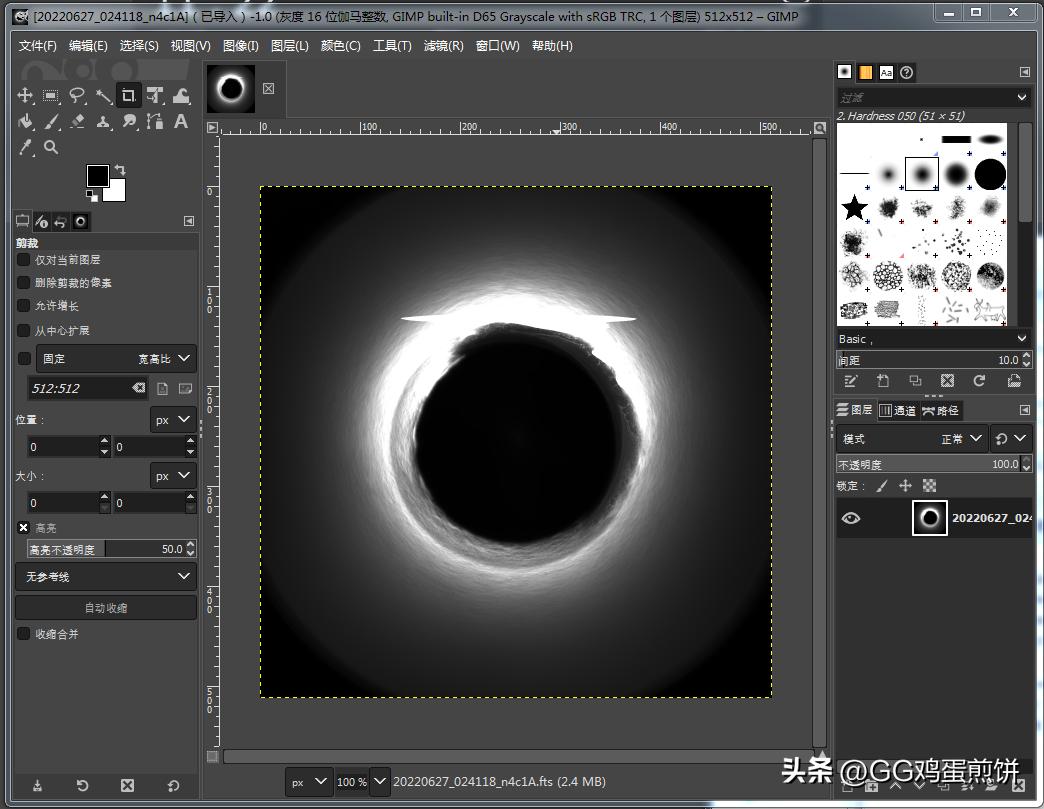Image resolution: width=1044 pixels, height=809 pixels.
Task: Select the Free Select lasso tool
Action: [77, 96]
